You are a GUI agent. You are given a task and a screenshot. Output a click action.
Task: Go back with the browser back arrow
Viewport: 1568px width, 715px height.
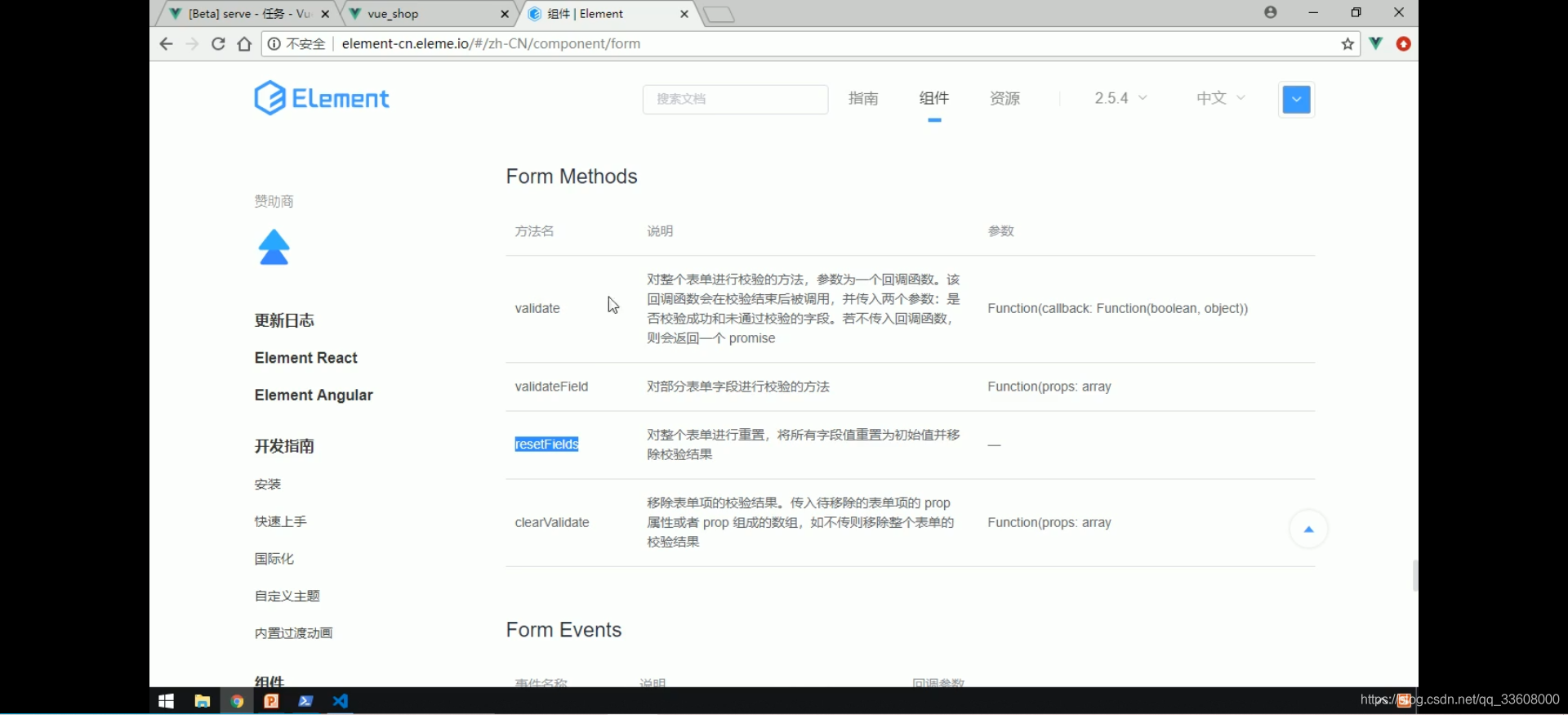166,44
